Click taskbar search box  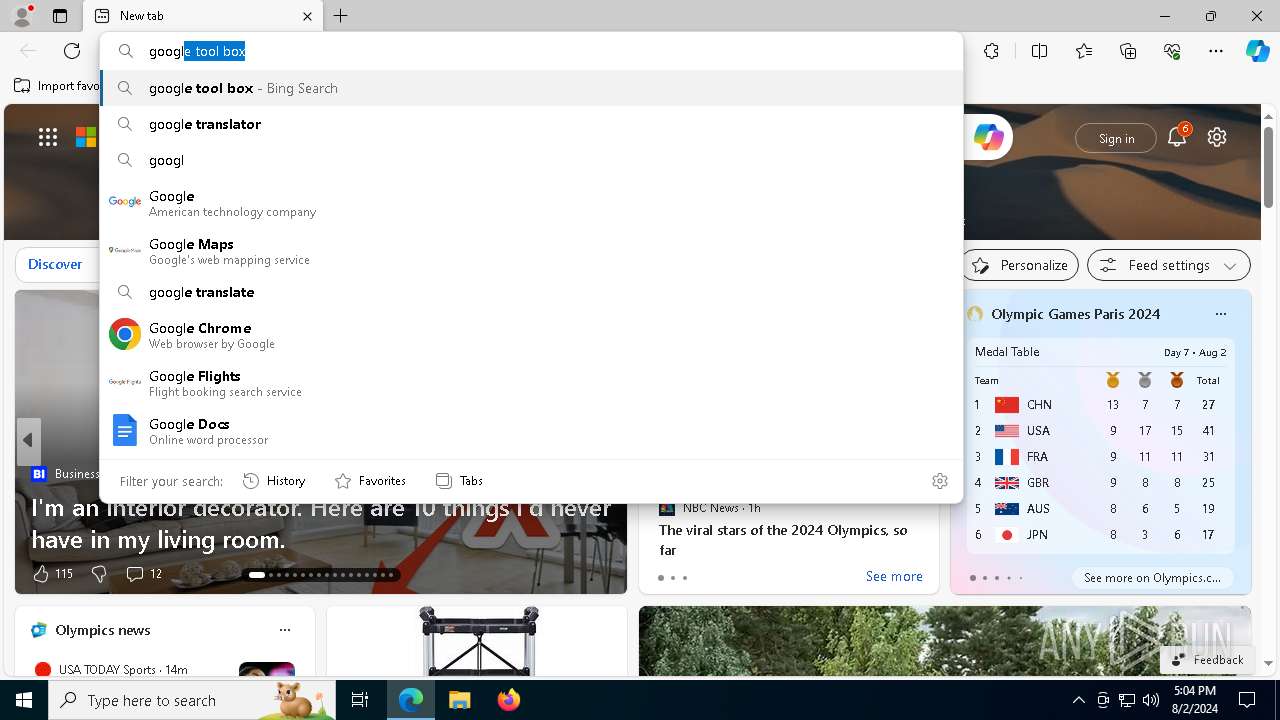(x=192, y=700)
